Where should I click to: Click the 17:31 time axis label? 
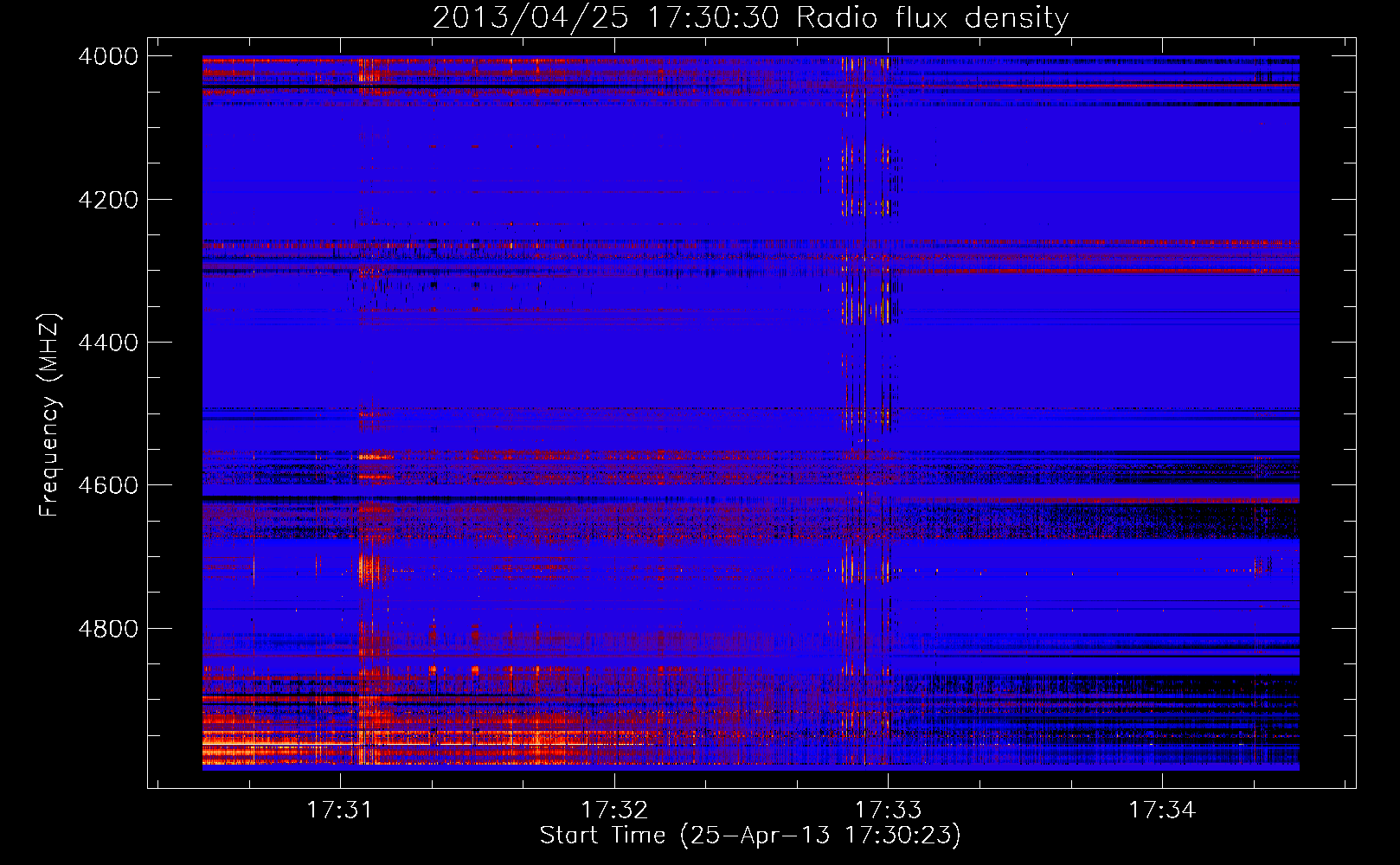(341, 810)
